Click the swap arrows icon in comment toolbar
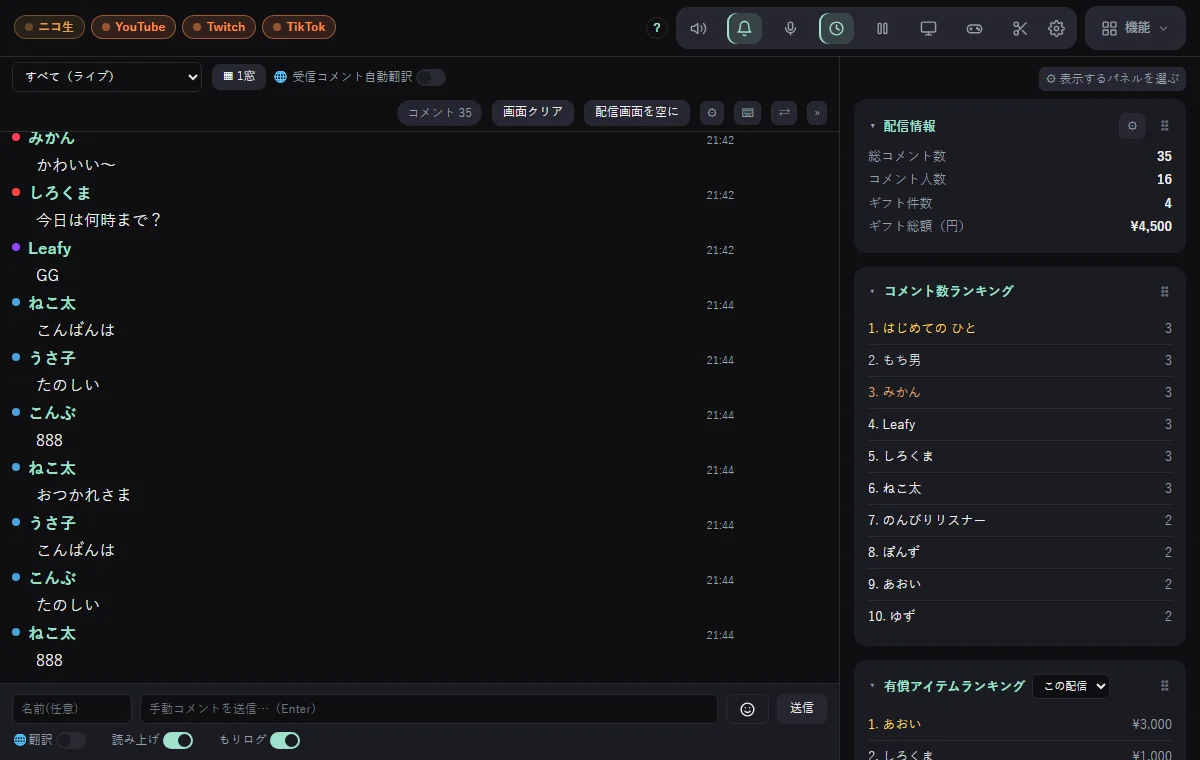Viewport: 1200px width, 760px height. point(785,113)
